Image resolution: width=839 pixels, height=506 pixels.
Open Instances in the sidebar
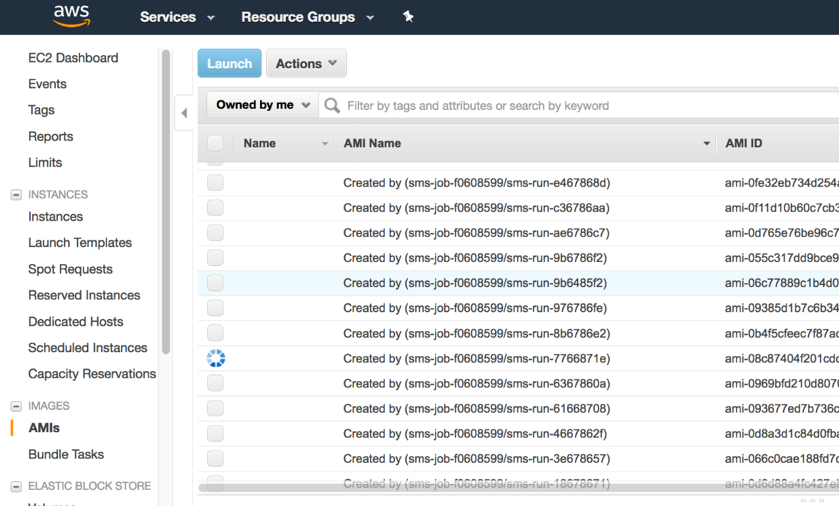[x=56, y=217]
